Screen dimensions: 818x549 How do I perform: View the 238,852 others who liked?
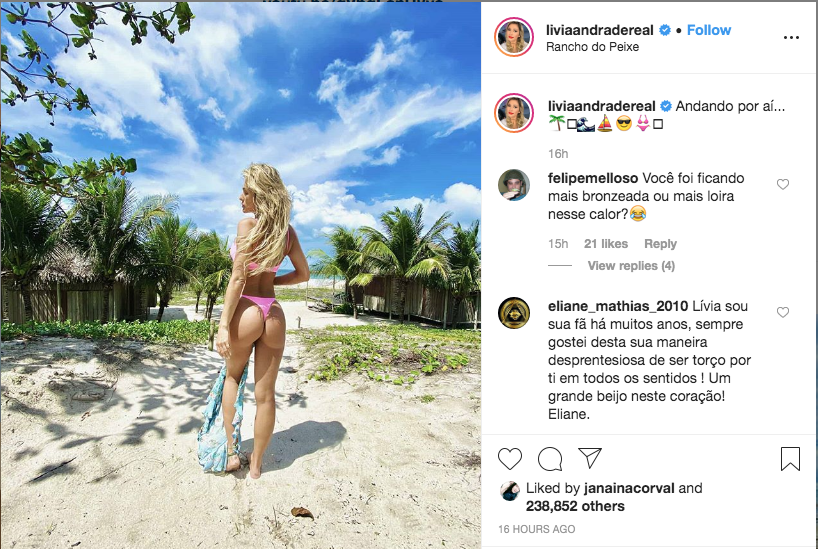tap(575, 506)
